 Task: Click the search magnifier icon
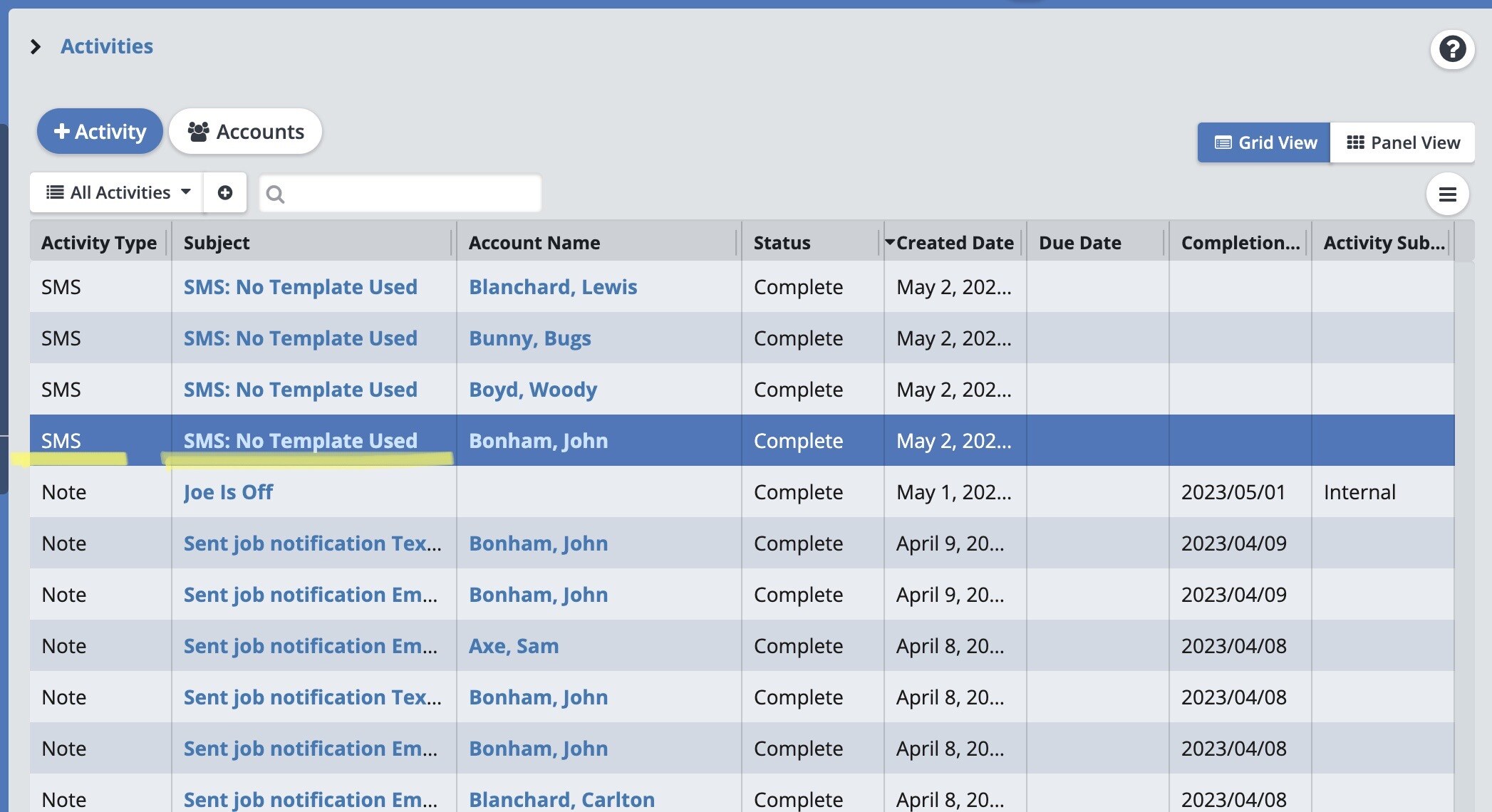[275, 194]
